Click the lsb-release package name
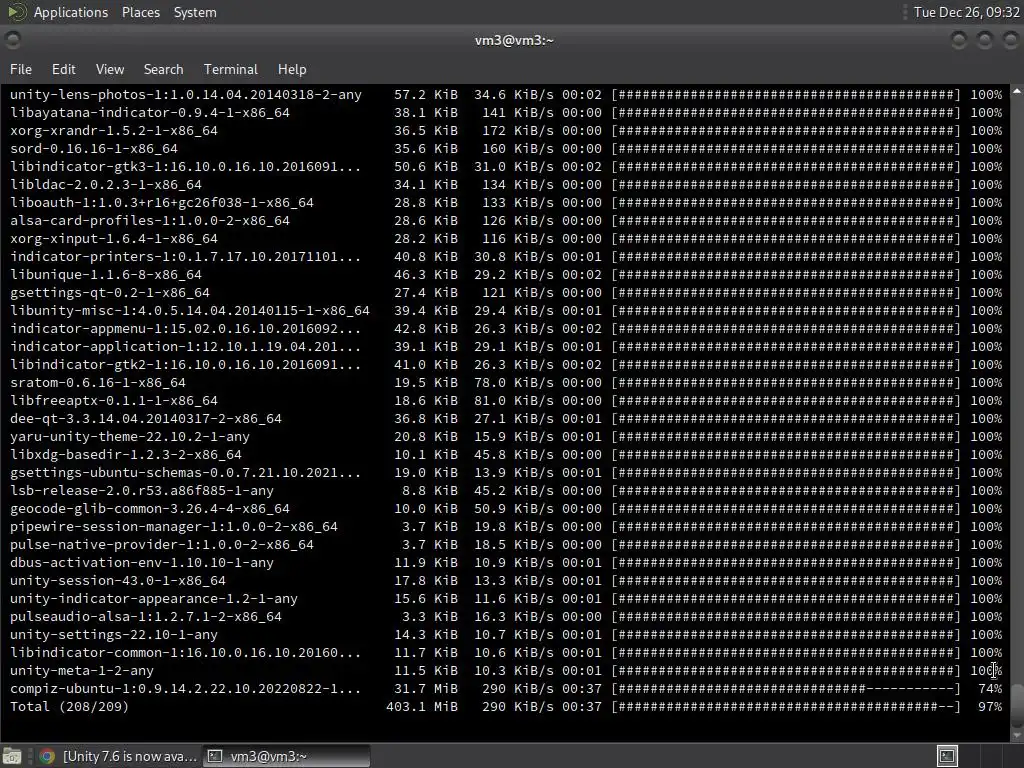The width and height of the screenshot is (1024, 768). [142, 490]
